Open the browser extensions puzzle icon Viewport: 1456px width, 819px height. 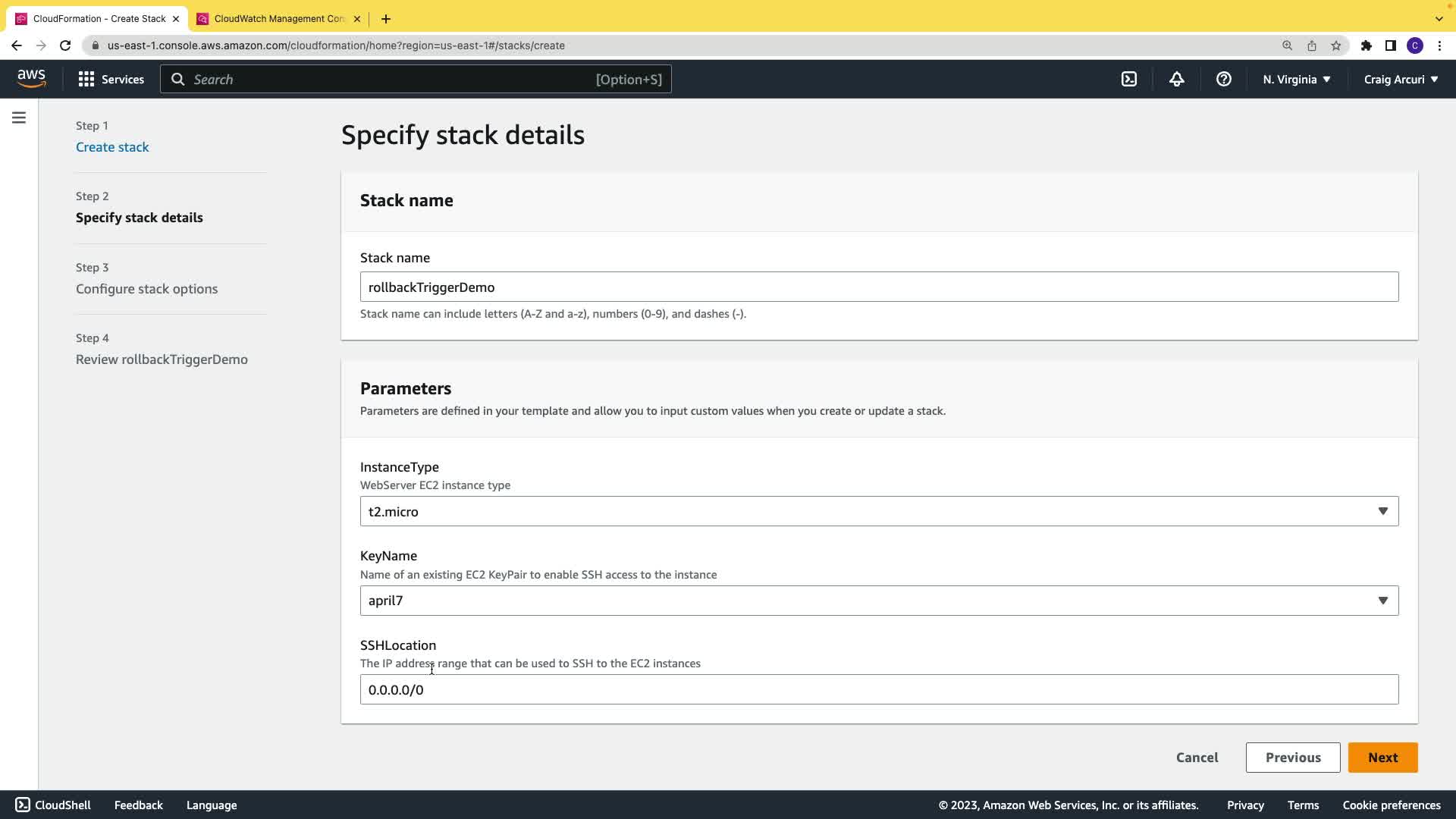coord(1366,45)
